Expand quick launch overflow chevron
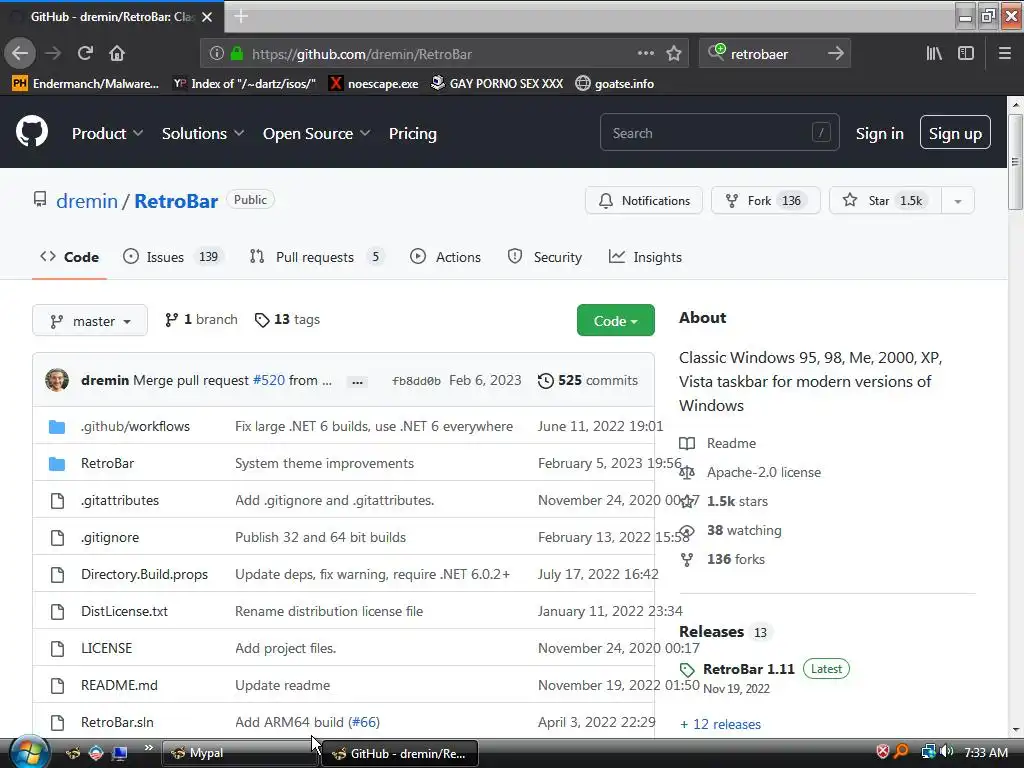The image size is (1024, 768). pos(149,748)
